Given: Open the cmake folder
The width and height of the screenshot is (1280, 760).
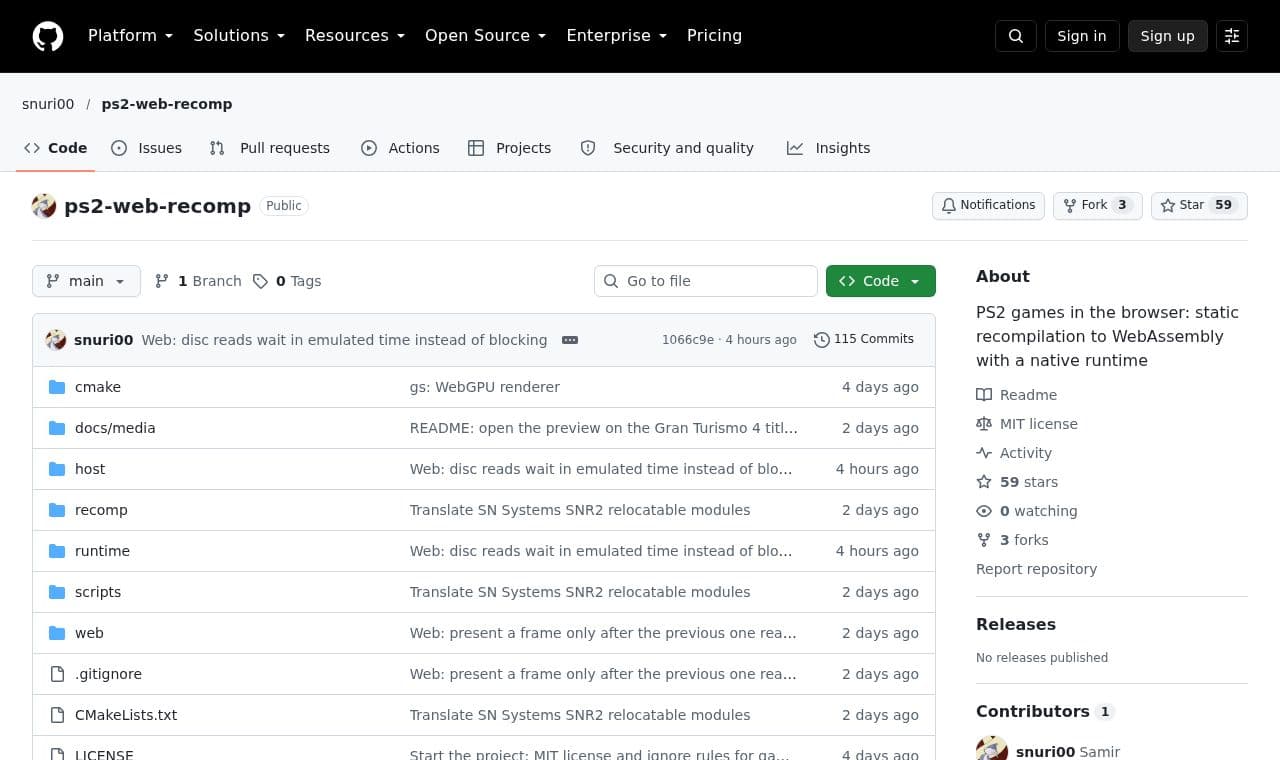Looking at the screenshot, I should [x=98, y=387].
